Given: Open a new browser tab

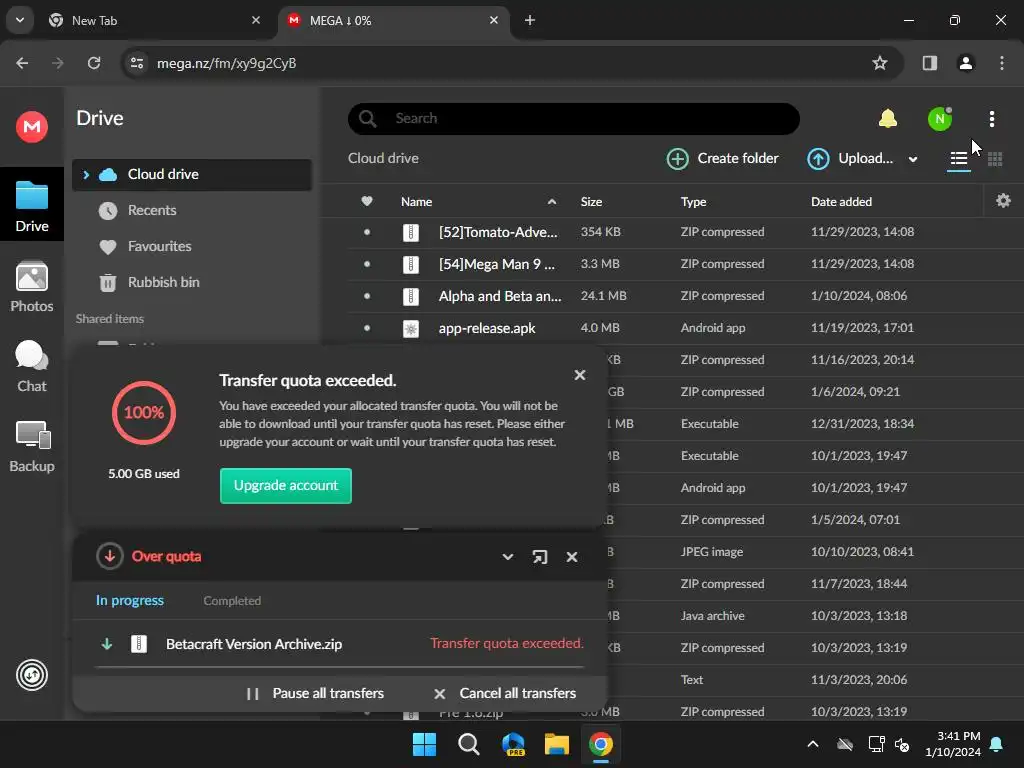Looking at the screenshot, I should (x=530, y=20).
